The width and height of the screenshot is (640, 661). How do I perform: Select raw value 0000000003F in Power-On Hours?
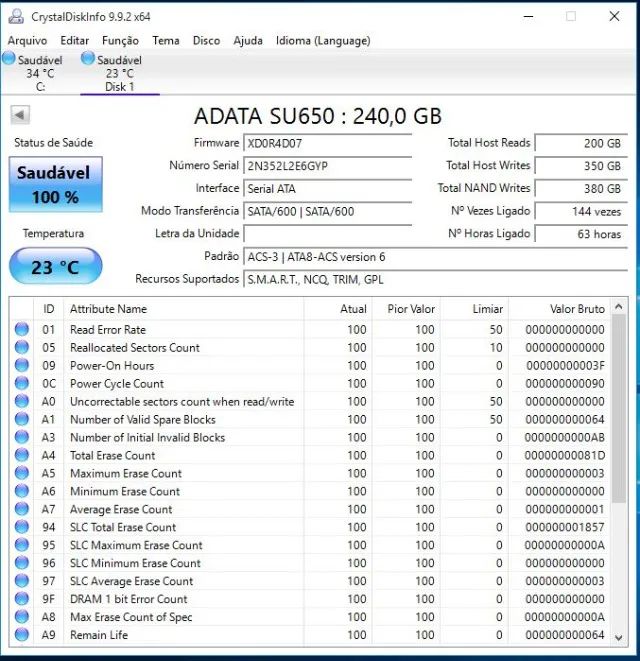(x=565, y=365)
